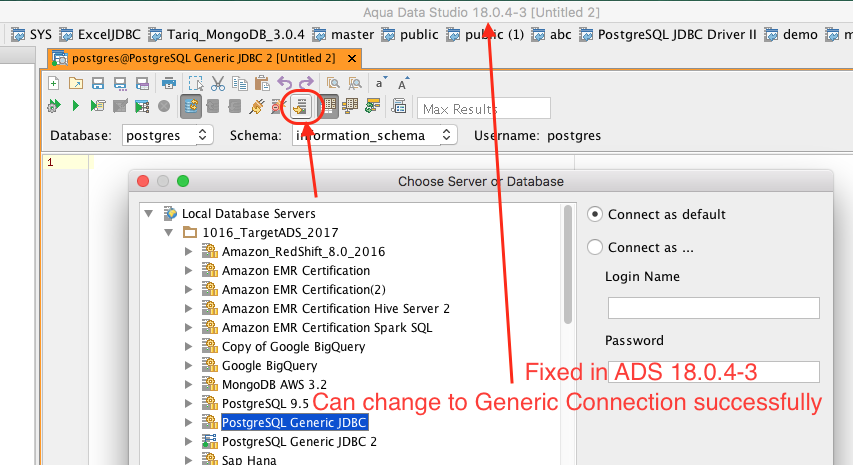853x465 pixels.
Task: Switch to the abc tab
Action: (552, 35)
